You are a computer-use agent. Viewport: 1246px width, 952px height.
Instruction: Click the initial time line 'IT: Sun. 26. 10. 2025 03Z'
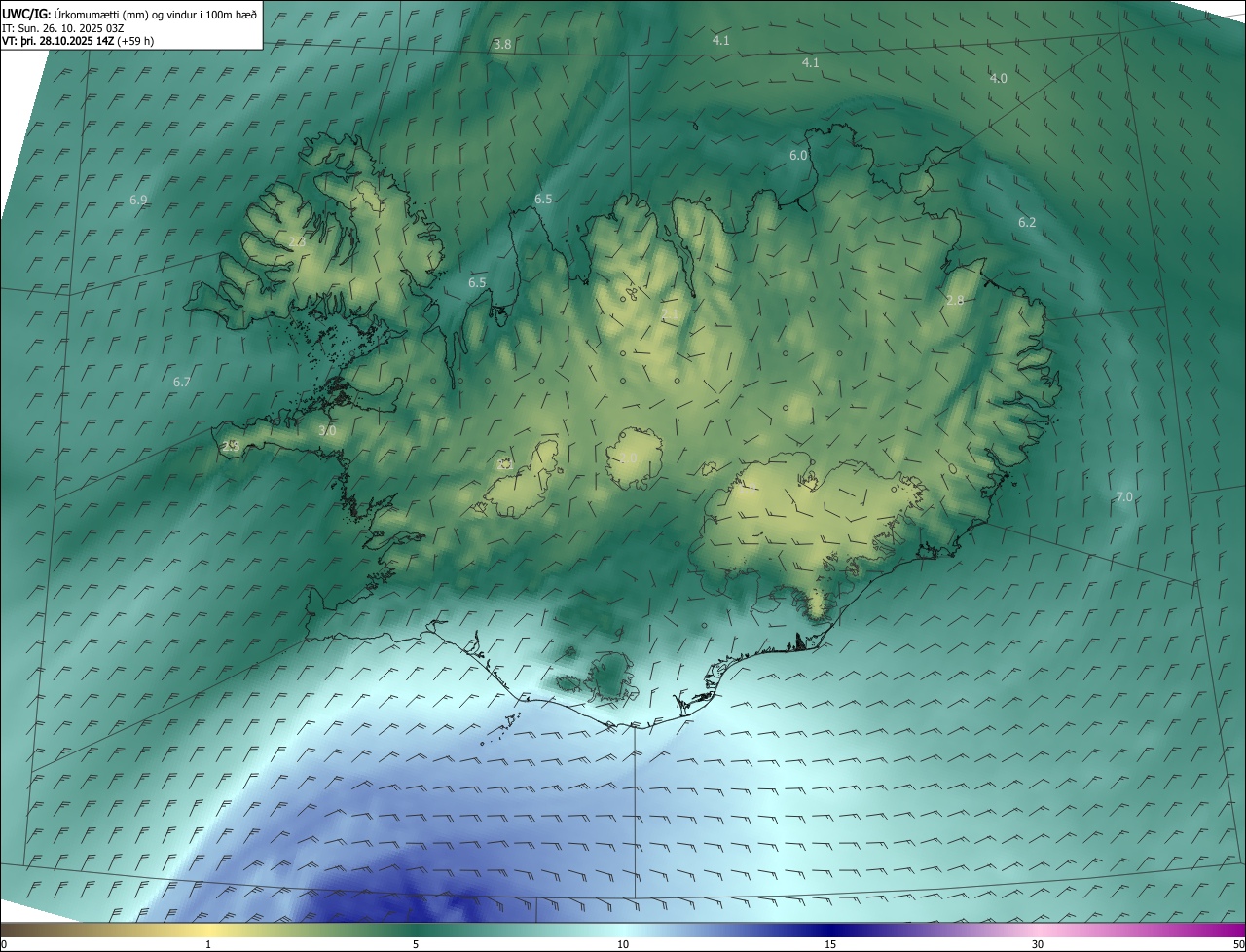point(64,28)
